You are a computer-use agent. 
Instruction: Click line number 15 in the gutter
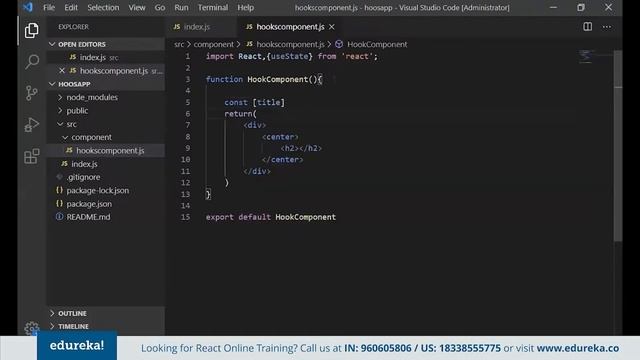[x=185, y=217]
